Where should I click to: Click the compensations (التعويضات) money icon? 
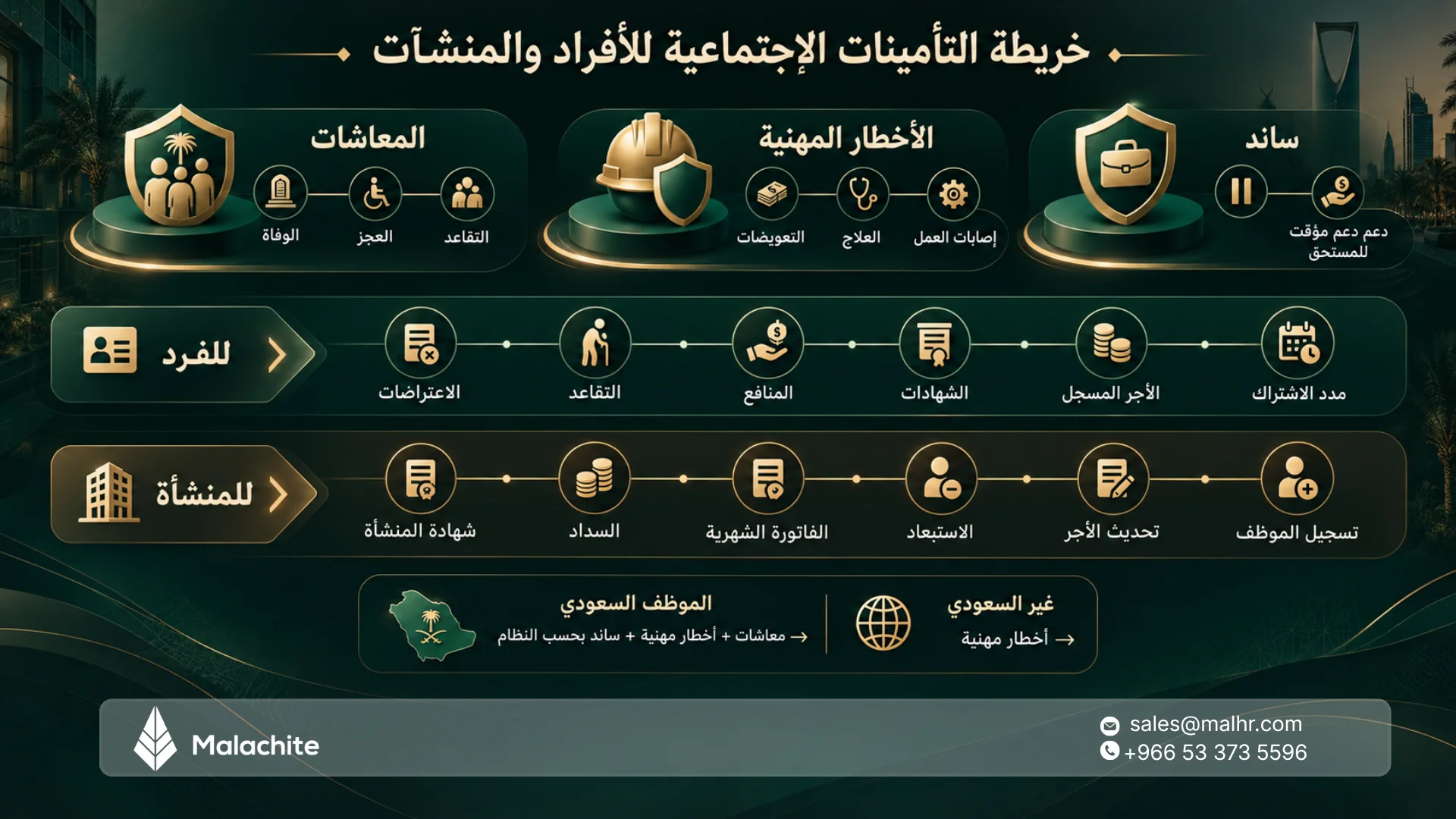[771, 194]
